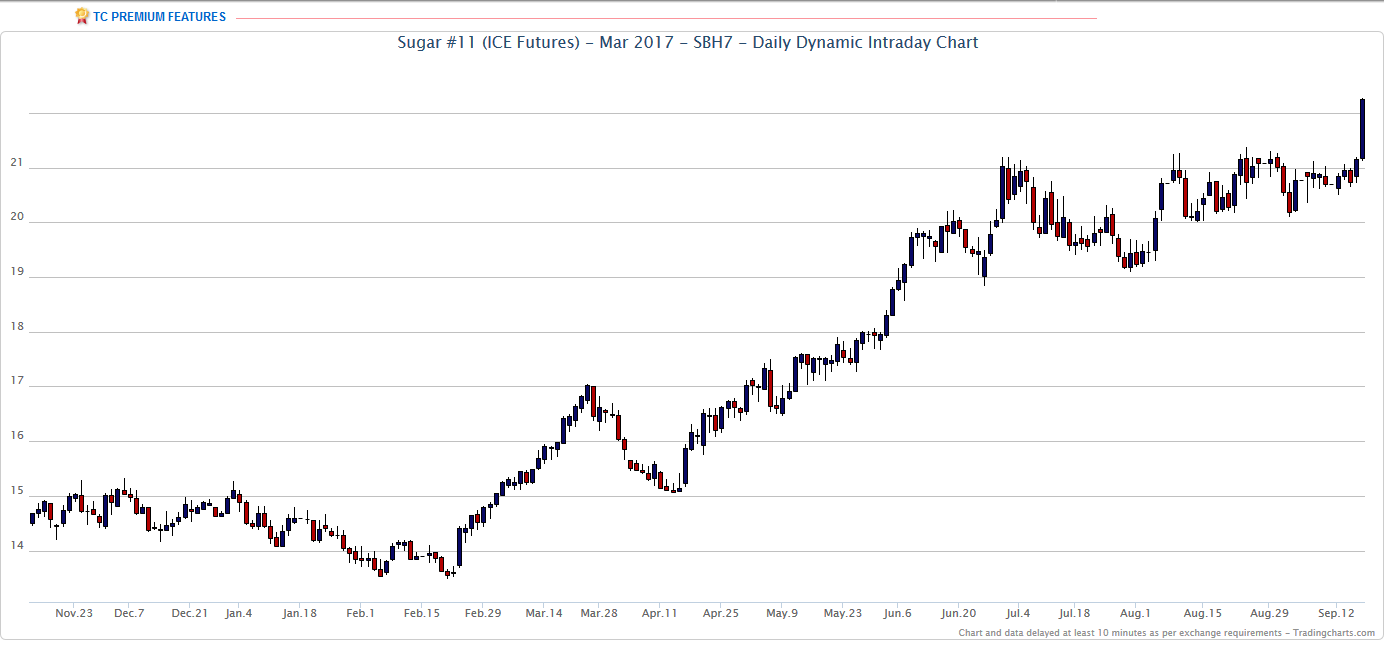Click the Dec.7 date axis label
1384x666 pixels.
click(129, 613)
